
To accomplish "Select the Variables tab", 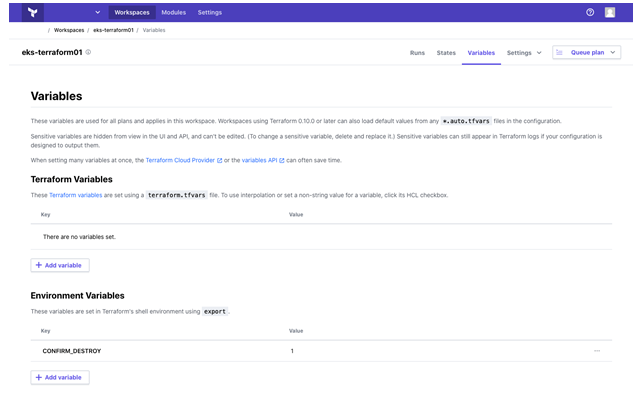I will [481, 52].
